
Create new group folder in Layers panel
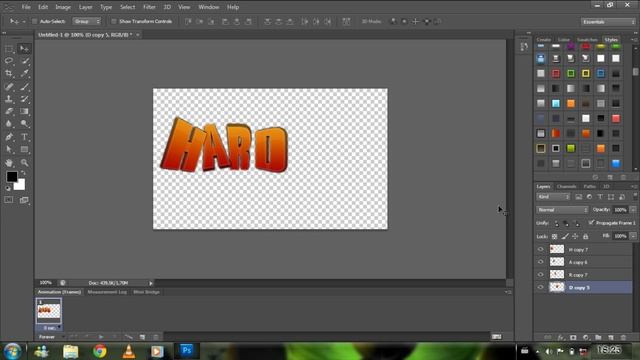pyautogui.click(x=598, y=338)
